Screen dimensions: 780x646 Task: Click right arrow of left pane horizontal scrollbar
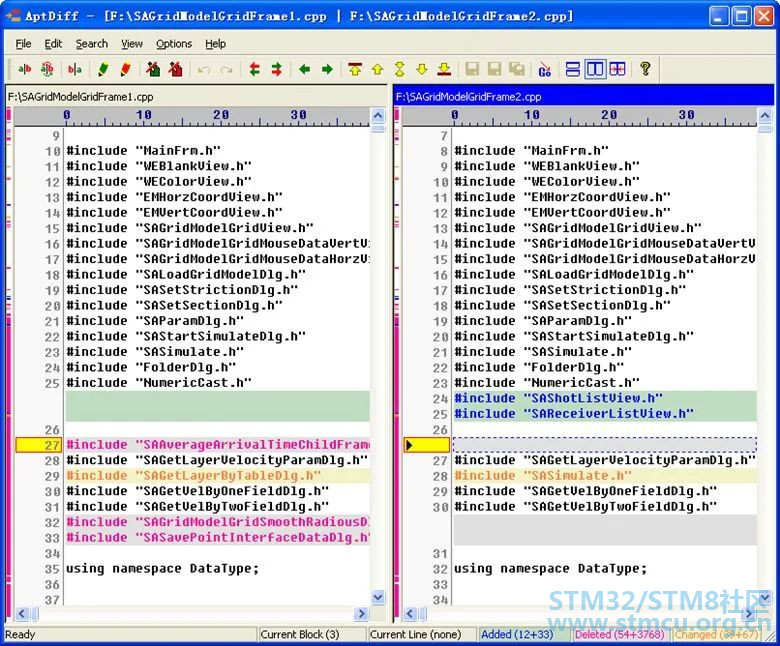click(x=361, y=614)
